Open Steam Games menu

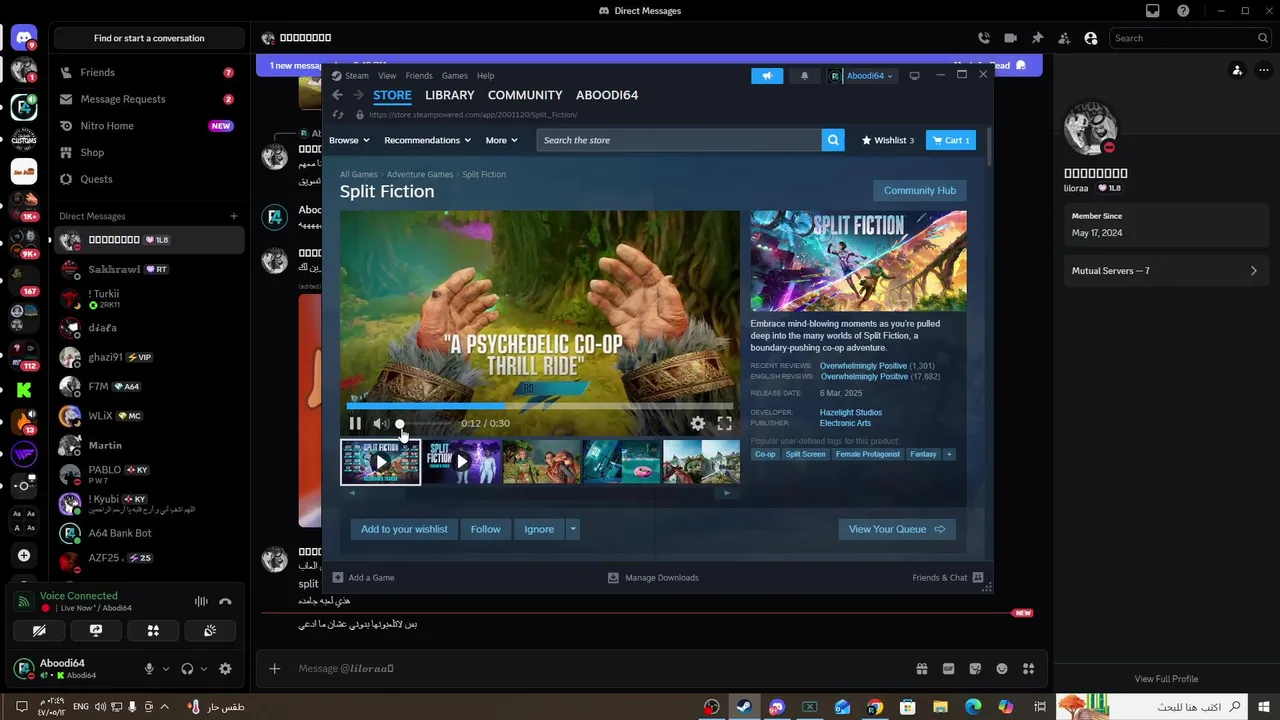click(x=455, y=76)
